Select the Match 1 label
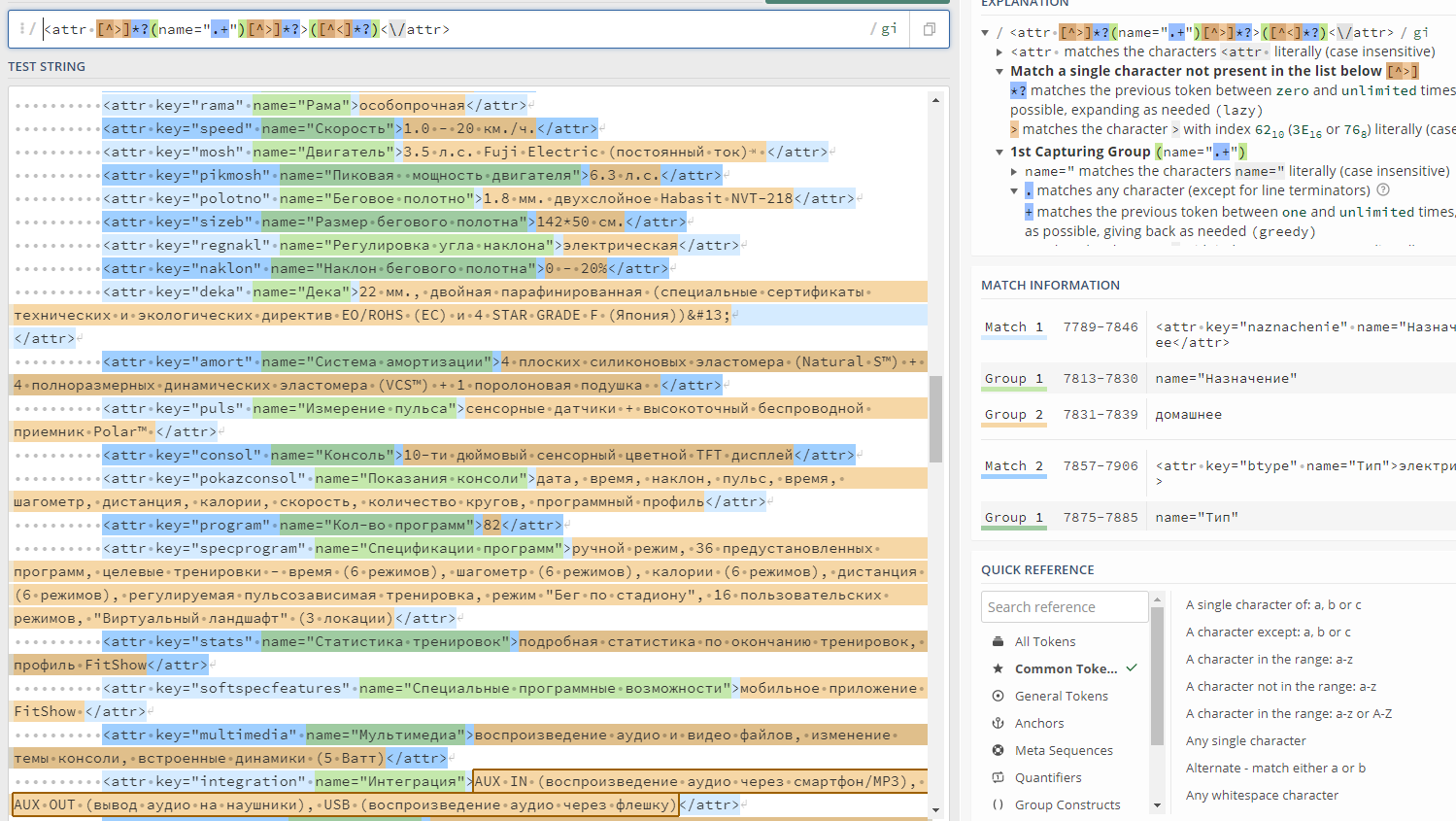 coord(1013,327)
